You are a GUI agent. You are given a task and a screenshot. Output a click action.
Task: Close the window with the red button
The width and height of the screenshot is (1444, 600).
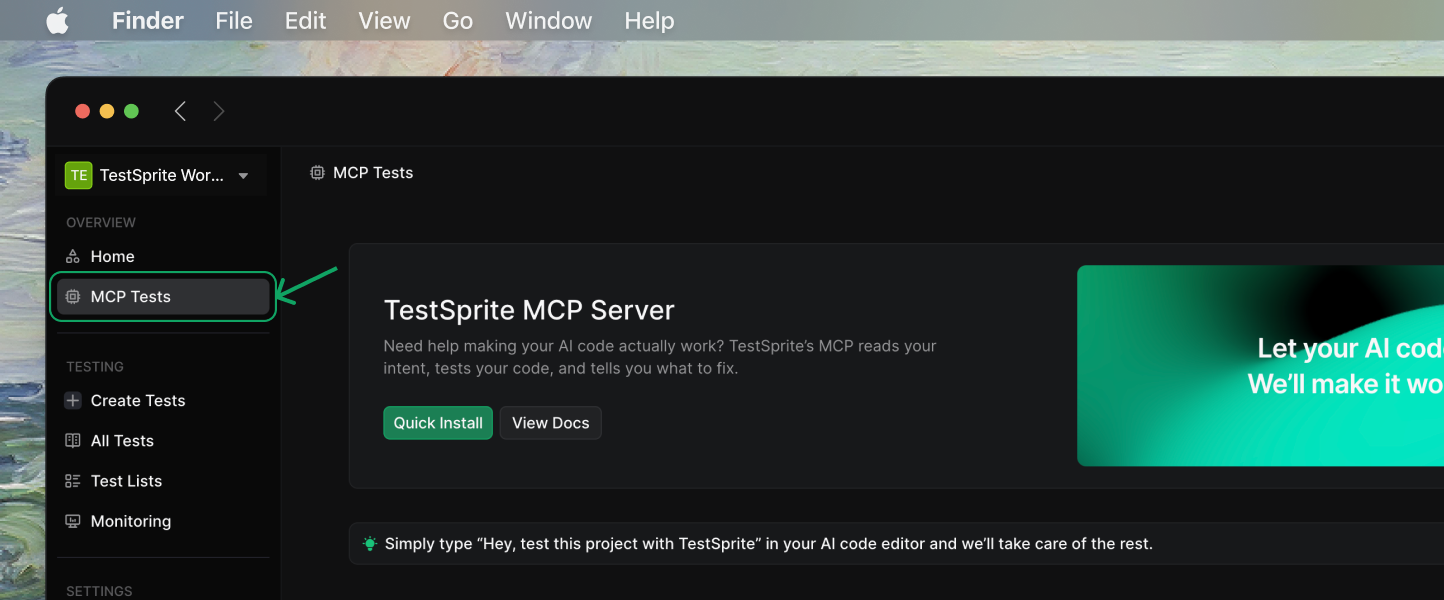pyautogui.click(x=83, y=111)
